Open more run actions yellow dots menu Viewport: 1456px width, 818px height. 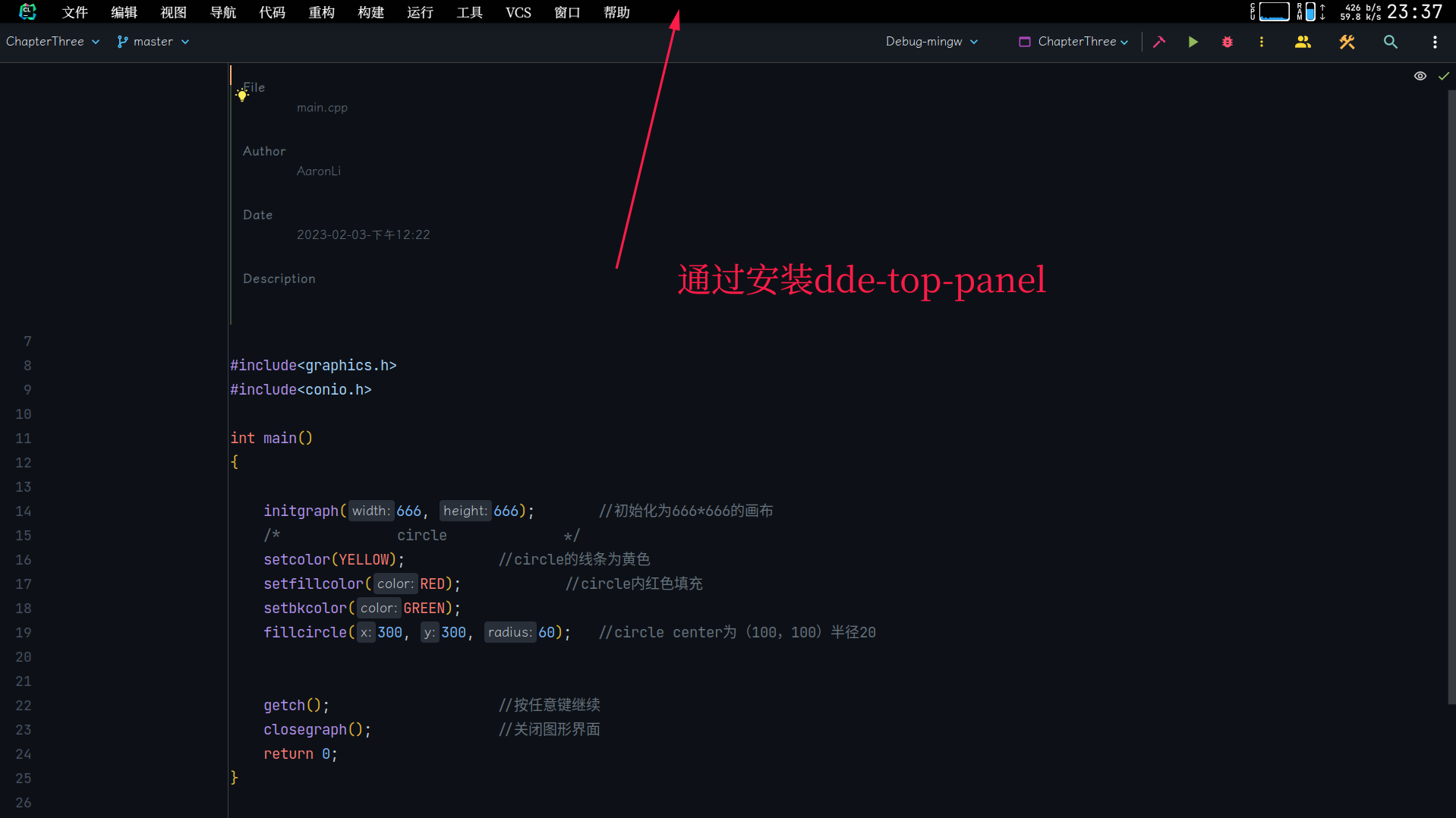pos(1262,42)
